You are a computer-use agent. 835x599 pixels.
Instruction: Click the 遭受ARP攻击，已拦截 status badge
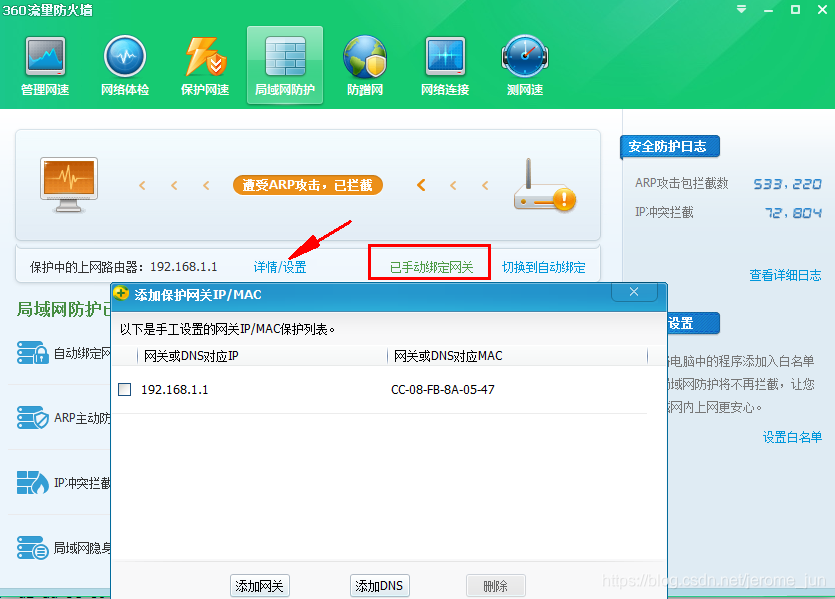(x=308, y=185)
